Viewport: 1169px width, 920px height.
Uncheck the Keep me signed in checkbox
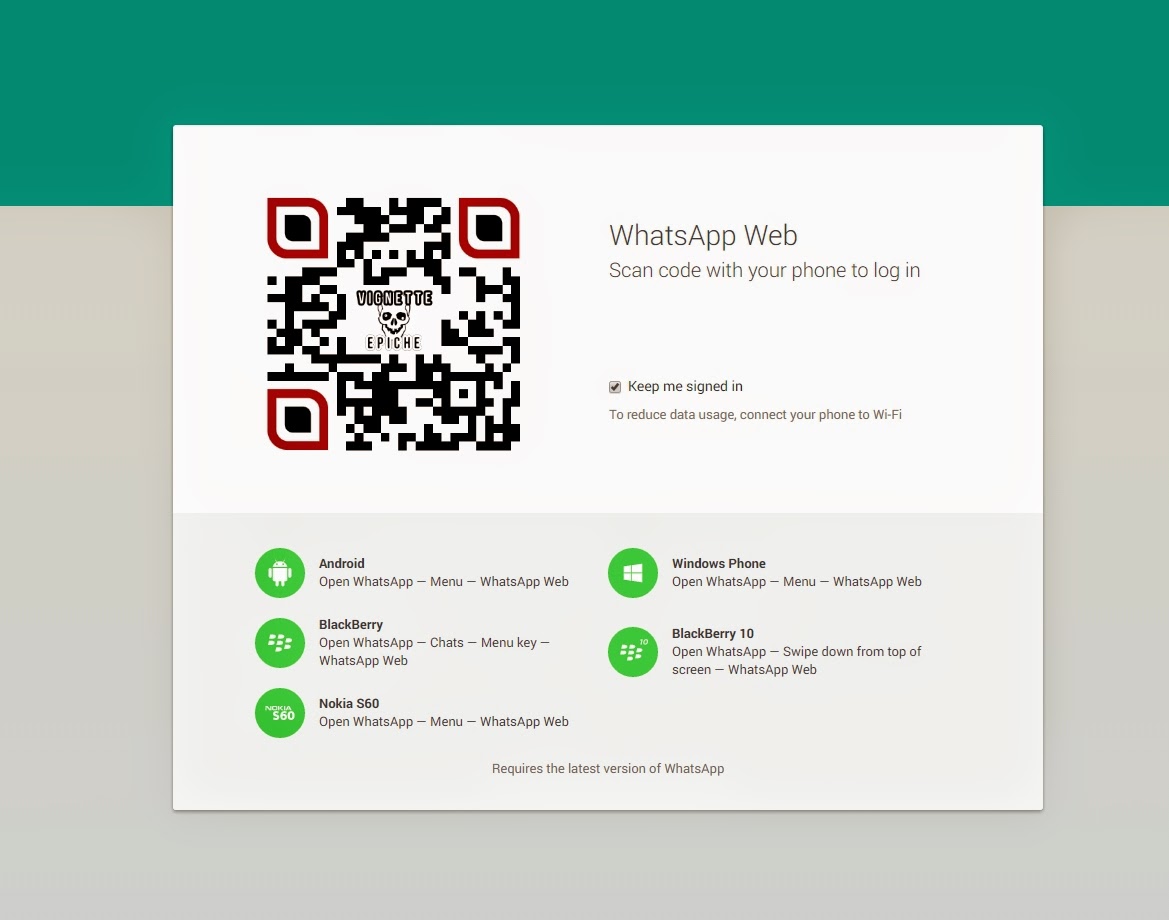click(615, 387)
